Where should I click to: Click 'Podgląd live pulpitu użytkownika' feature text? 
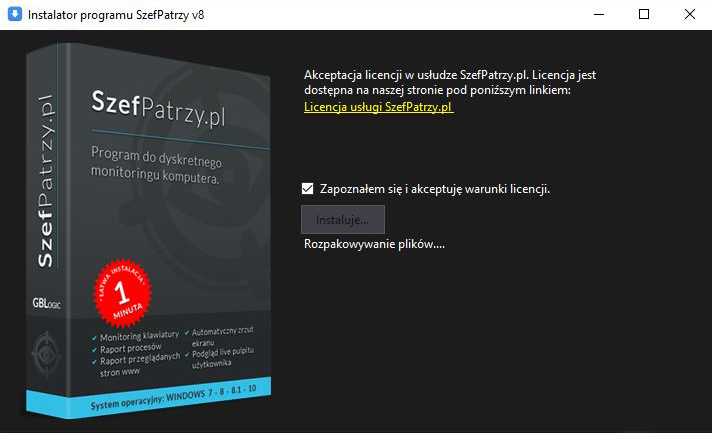[222, 358]
